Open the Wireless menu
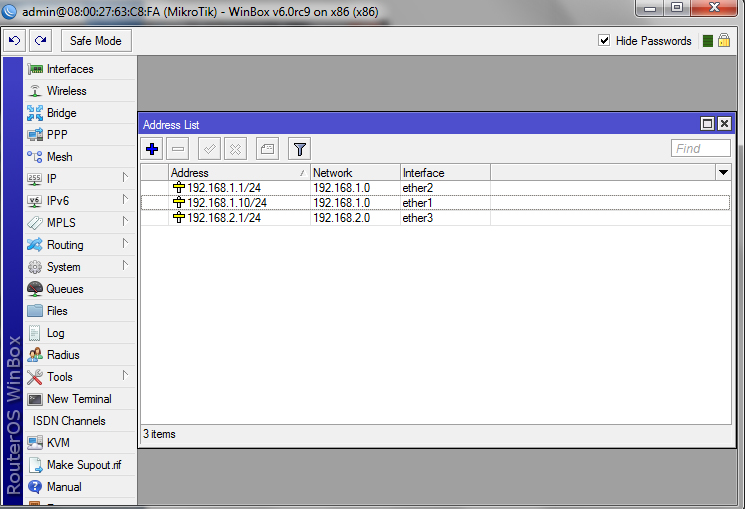The width and height of the screenshot is (745, 509). (79, 91)
